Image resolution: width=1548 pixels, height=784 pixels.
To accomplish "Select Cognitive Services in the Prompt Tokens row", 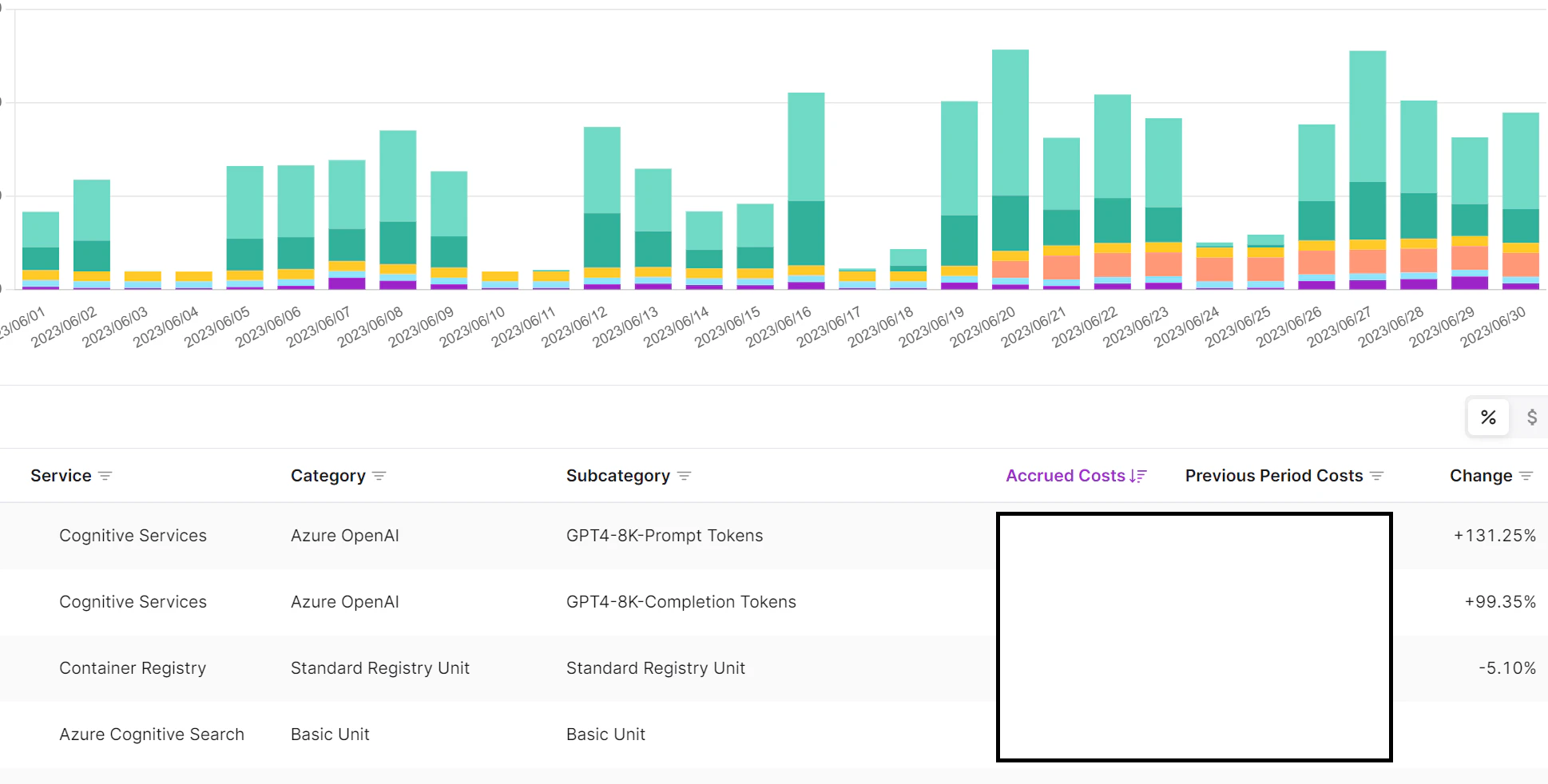I will pyautogui.click(x=133, y=536).
